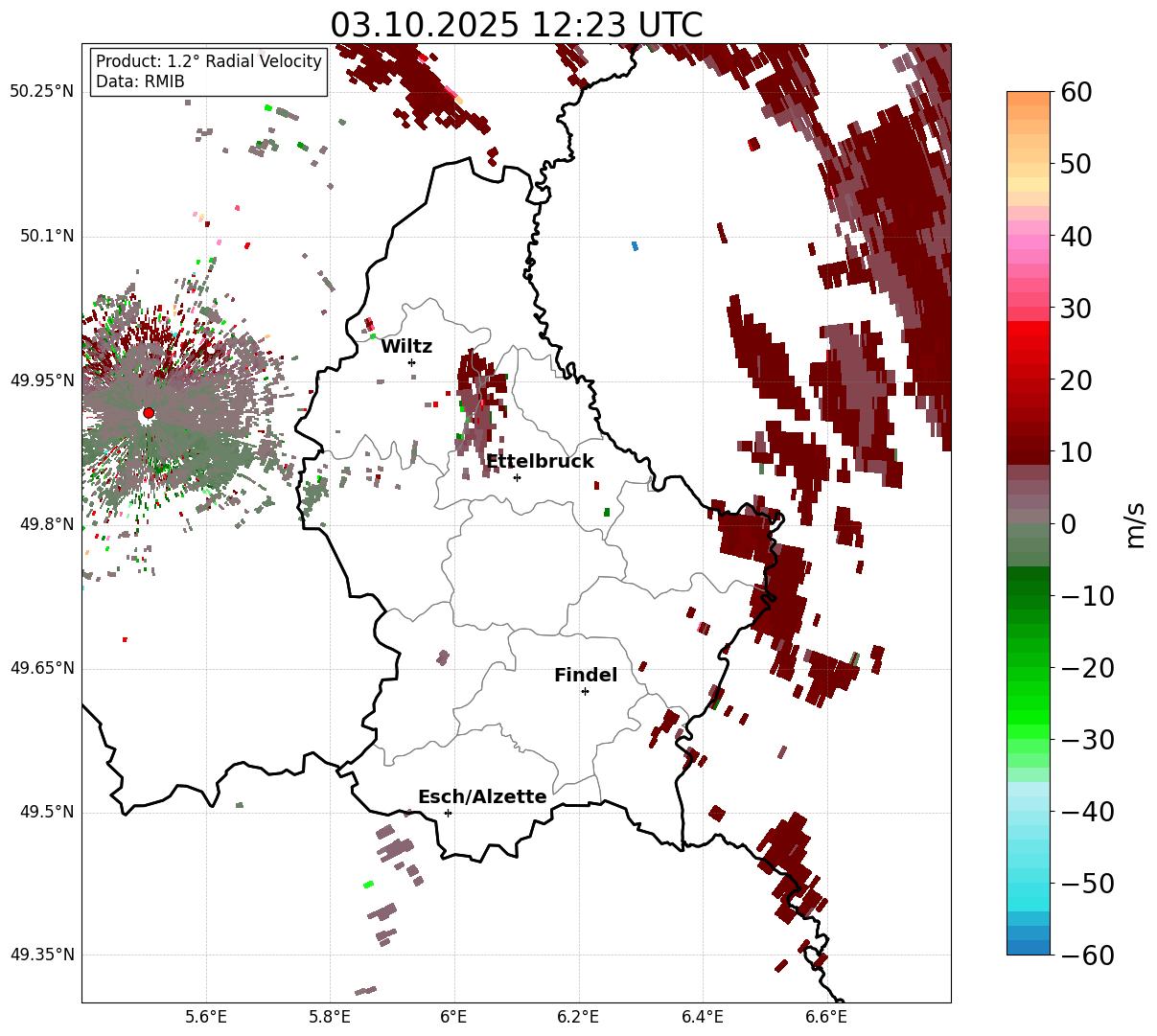Click the 30 tick label on colorbar
The height and width of the screenshot is (1036, 1157).
coord(1078,309)
